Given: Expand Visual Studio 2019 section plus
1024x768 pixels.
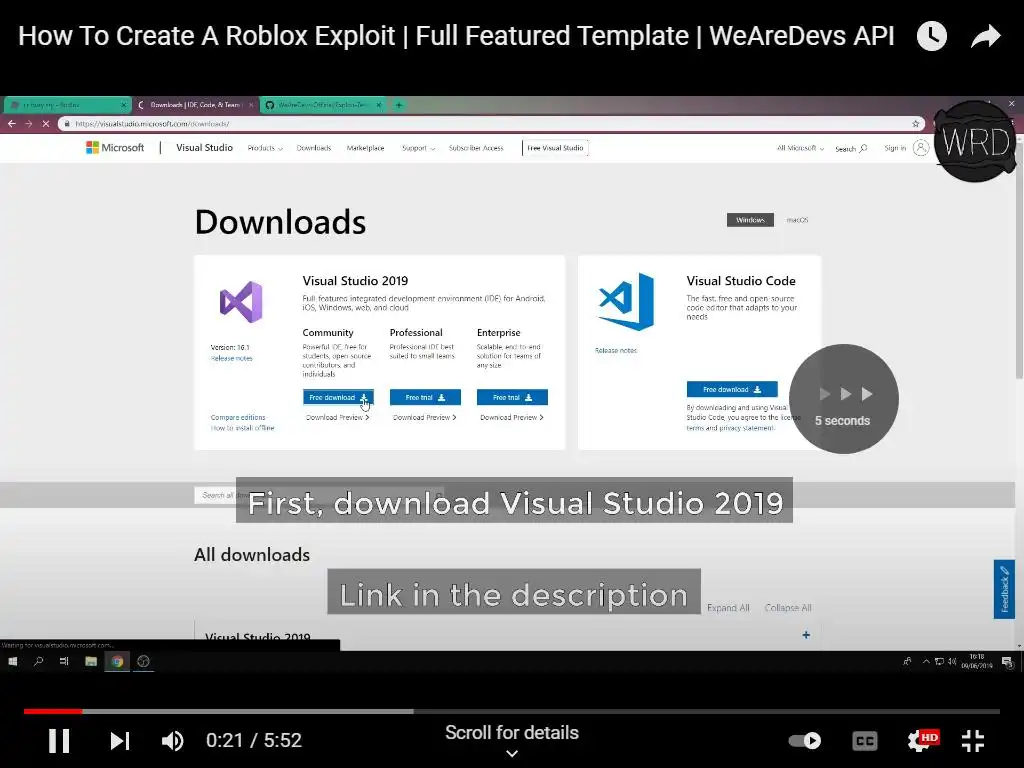Looking at the screenshot, I should (x=806, y=635).
